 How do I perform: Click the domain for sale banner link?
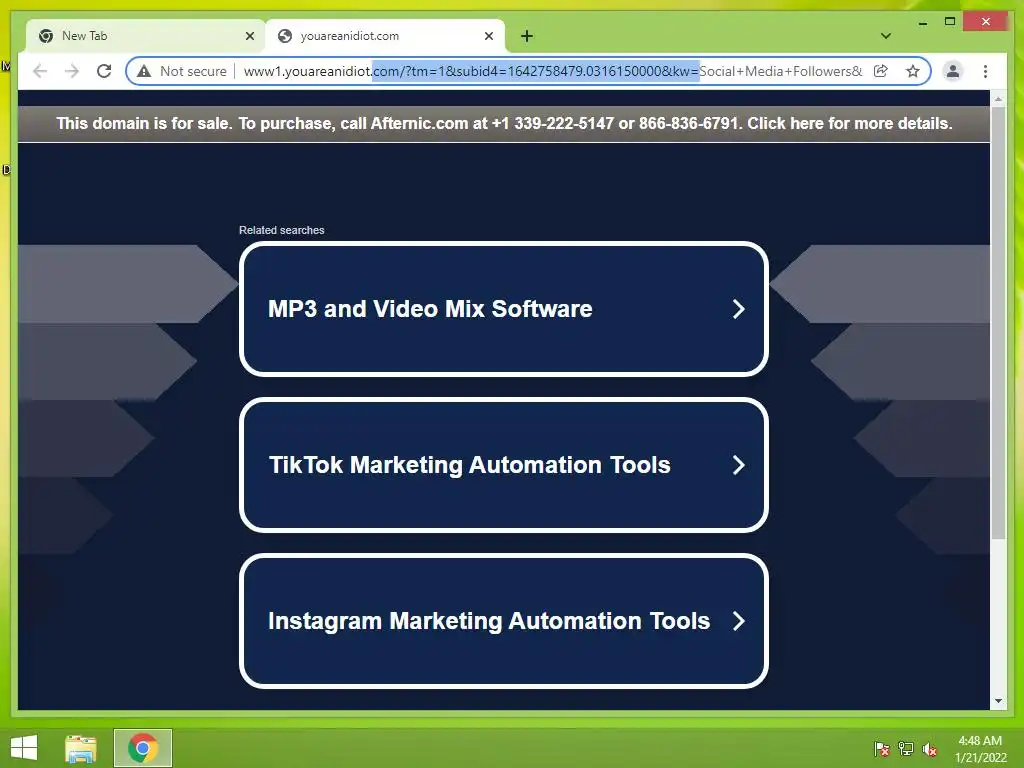(x=504, y=123)
